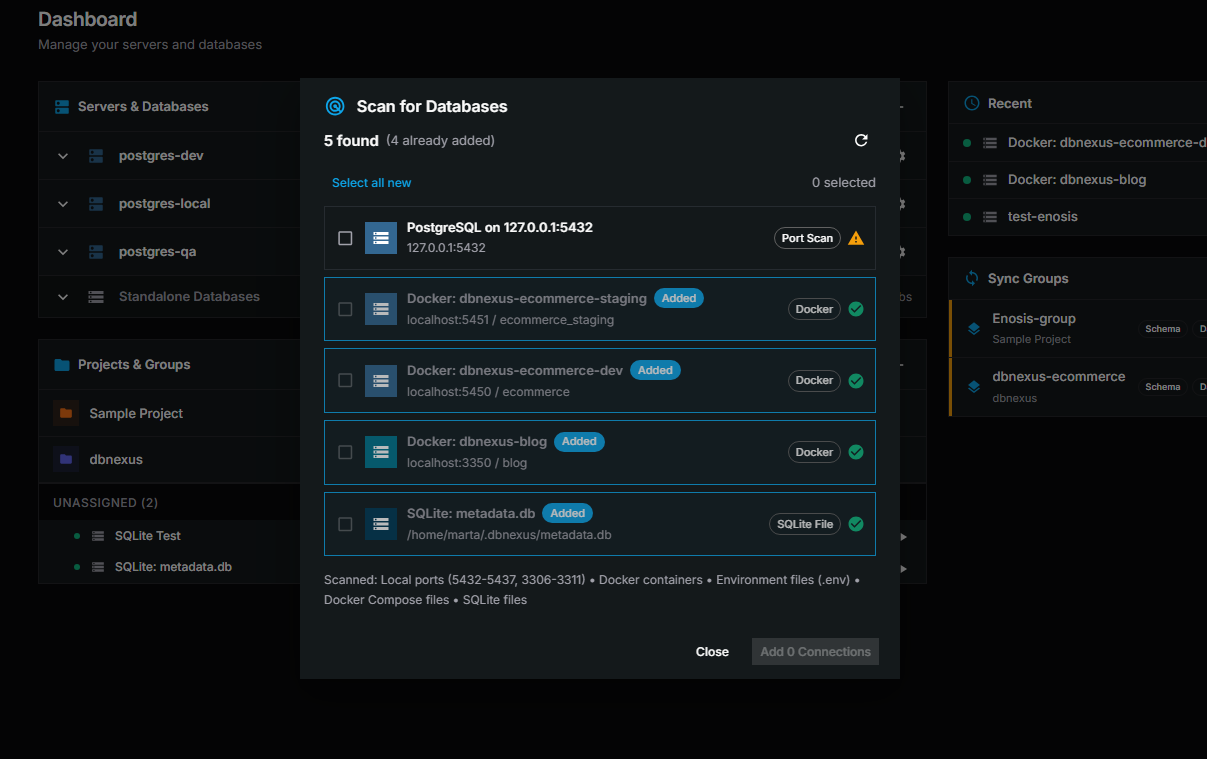Image resolution: width=1207 pixels, height=759 pixels.
Task: Click the Sample Project folder icon
Action: (x=66, y=413)
